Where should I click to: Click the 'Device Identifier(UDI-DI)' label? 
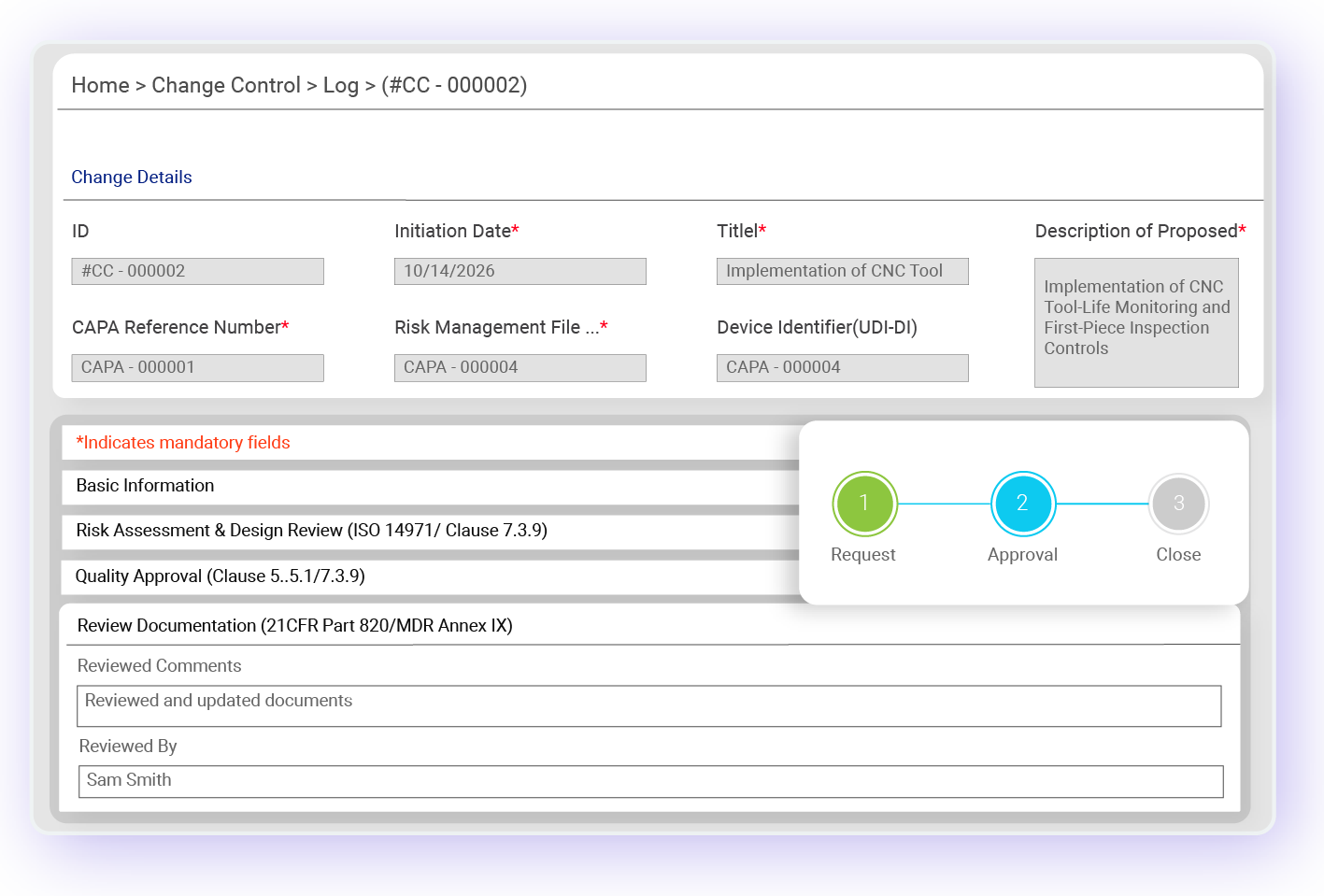[817, 327]
